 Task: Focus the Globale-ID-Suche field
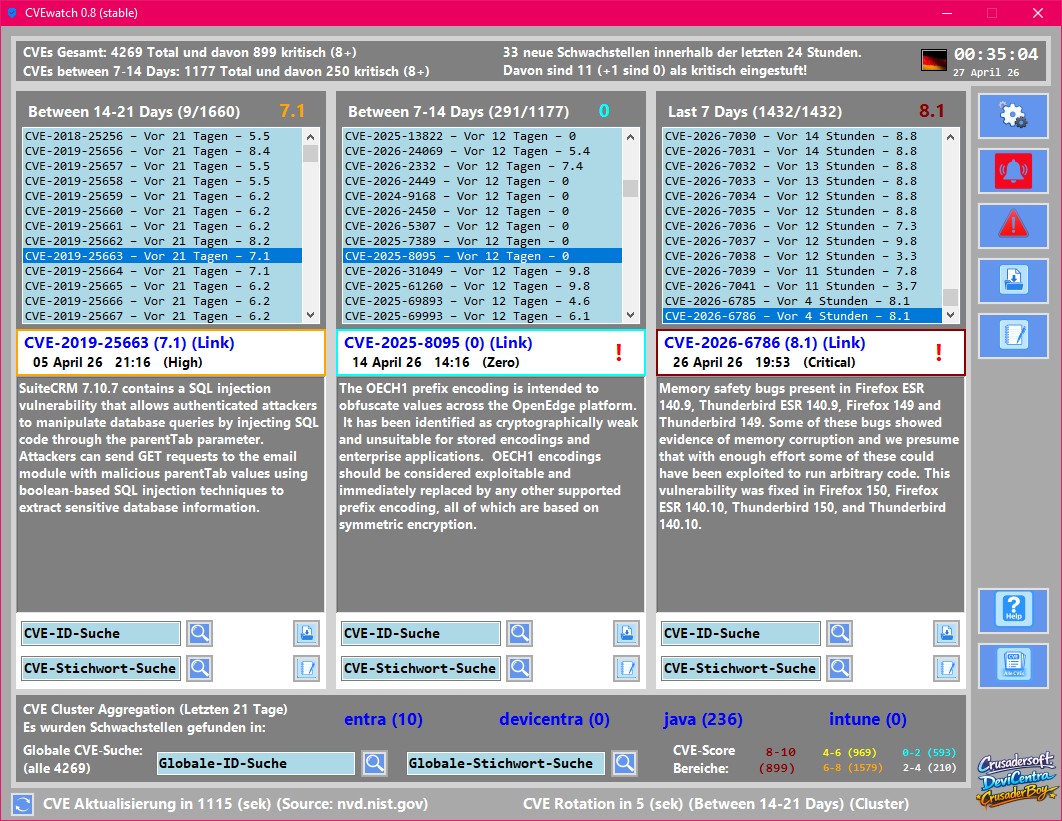[255, 763]
